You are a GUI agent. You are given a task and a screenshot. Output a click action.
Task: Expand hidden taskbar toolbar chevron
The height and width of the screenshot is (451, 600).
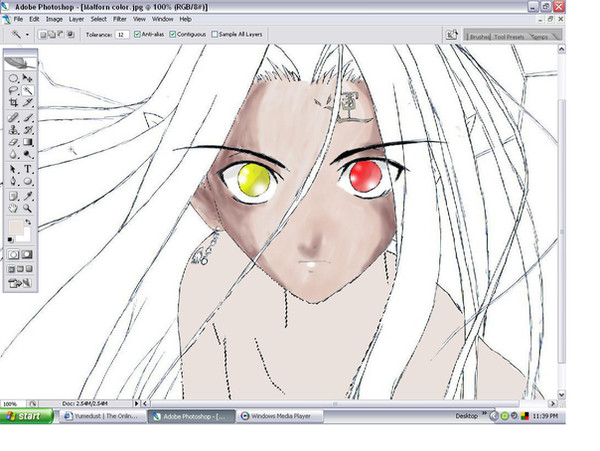484,413
